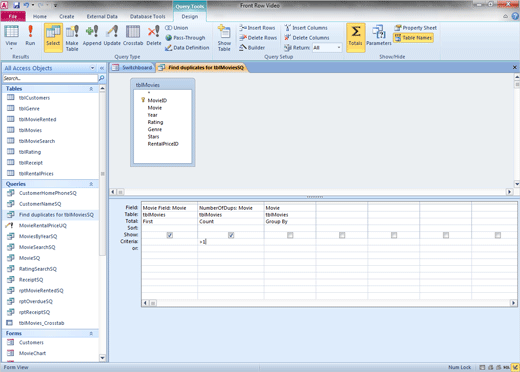Image resolution: width=520 pixels, height=372 pixels.
Task: Click the table pane vertical scroll down arrow
Action: 517,184
